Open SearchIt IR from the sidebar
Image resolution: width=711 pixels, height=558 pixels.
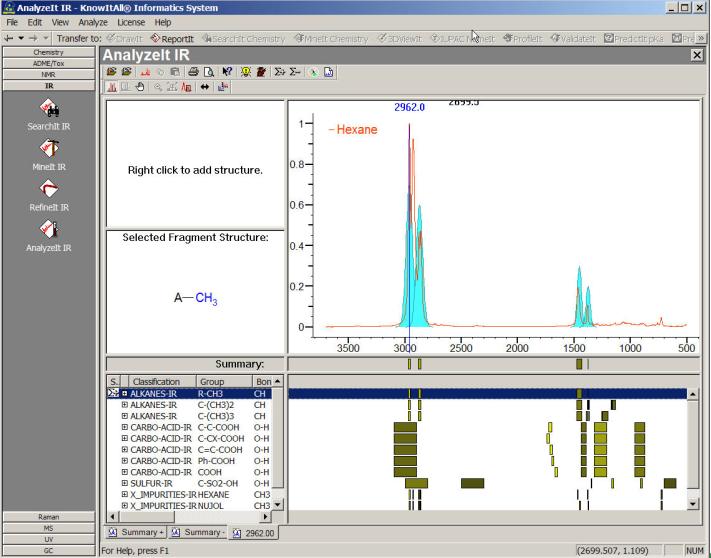(x=49, y=116)
